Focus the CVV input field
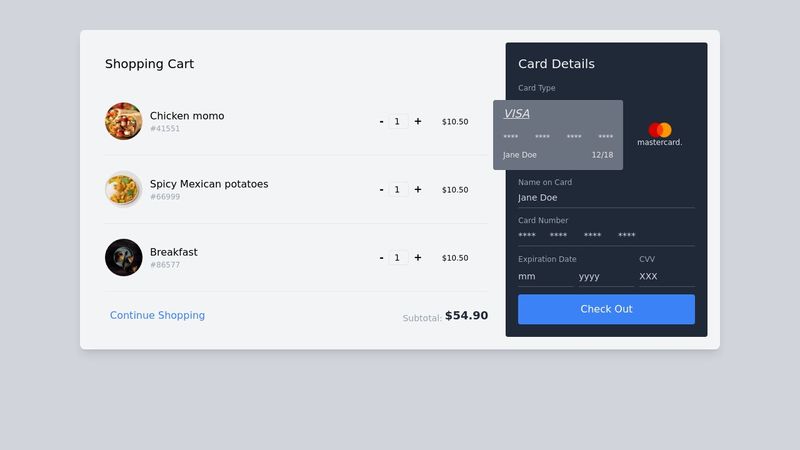This screenshot has height=450, width=800. coord(666,276)
